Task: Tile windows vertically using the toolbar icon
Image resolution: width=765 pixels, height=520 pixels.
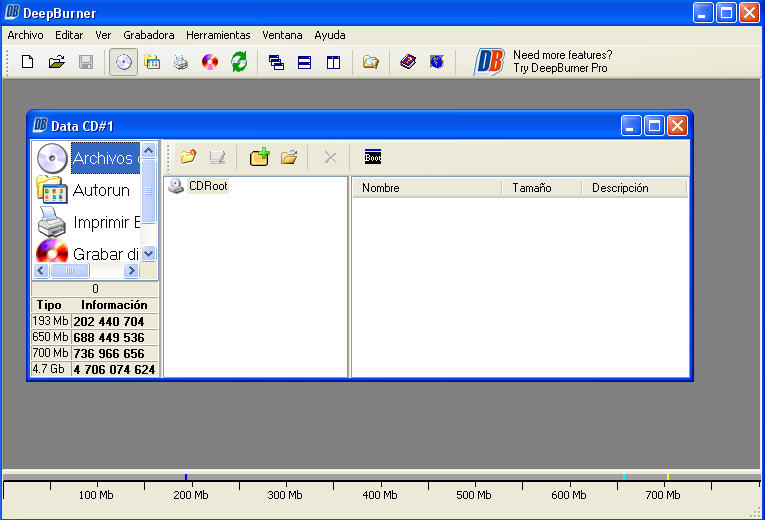Action: [333, 62]
